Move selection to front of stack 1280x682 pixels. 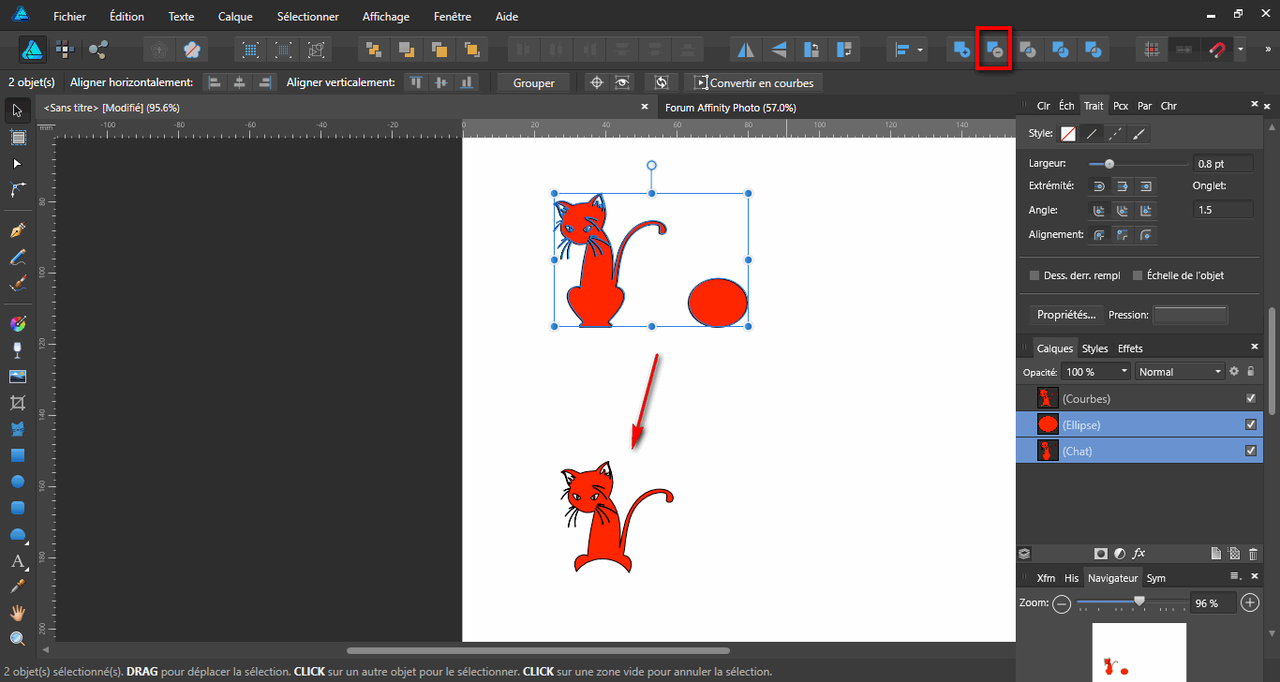pyautogui.click(x=471, y=49)
